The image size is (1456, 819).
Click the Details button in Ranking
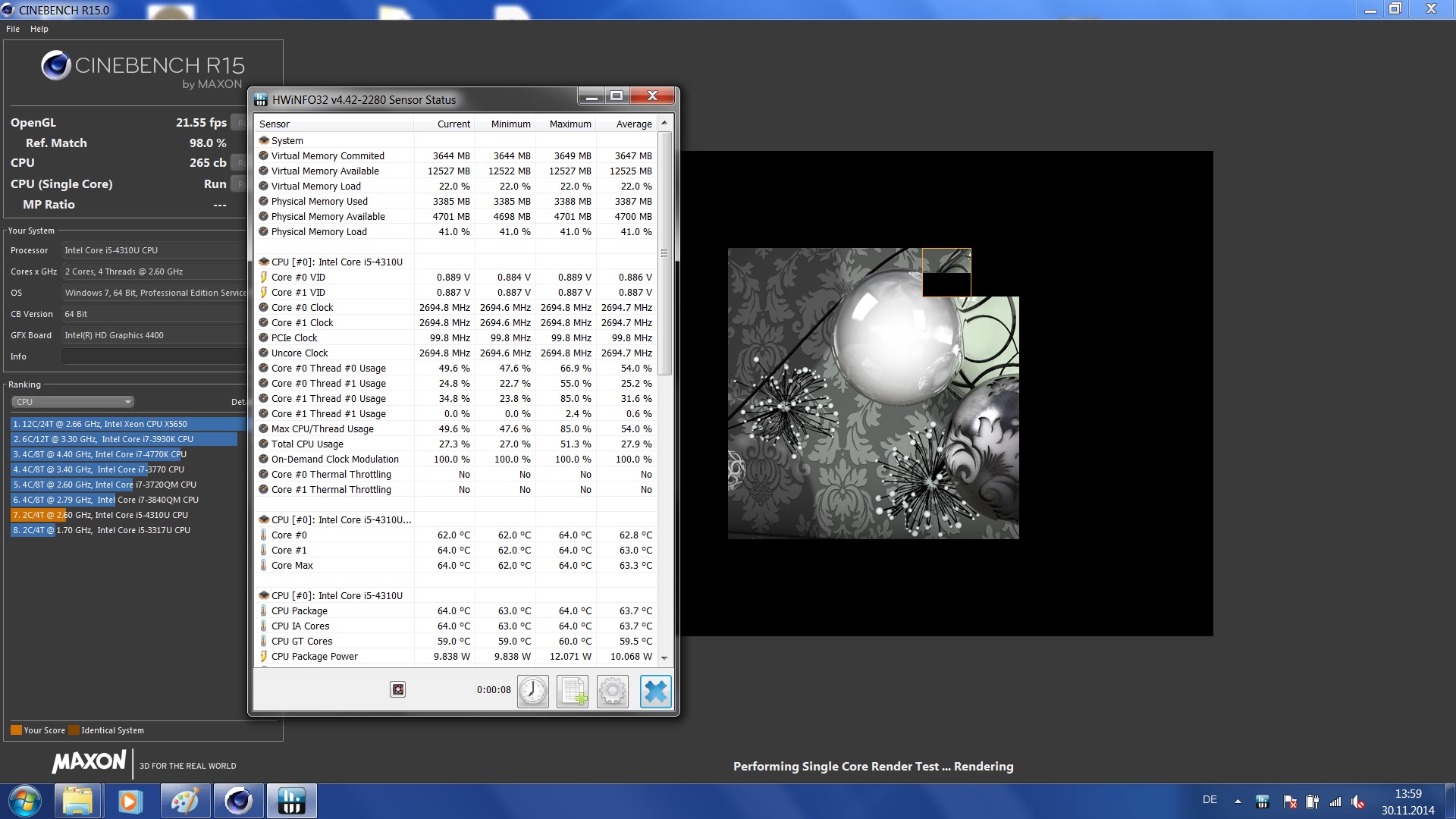click(x=238, y=402)
